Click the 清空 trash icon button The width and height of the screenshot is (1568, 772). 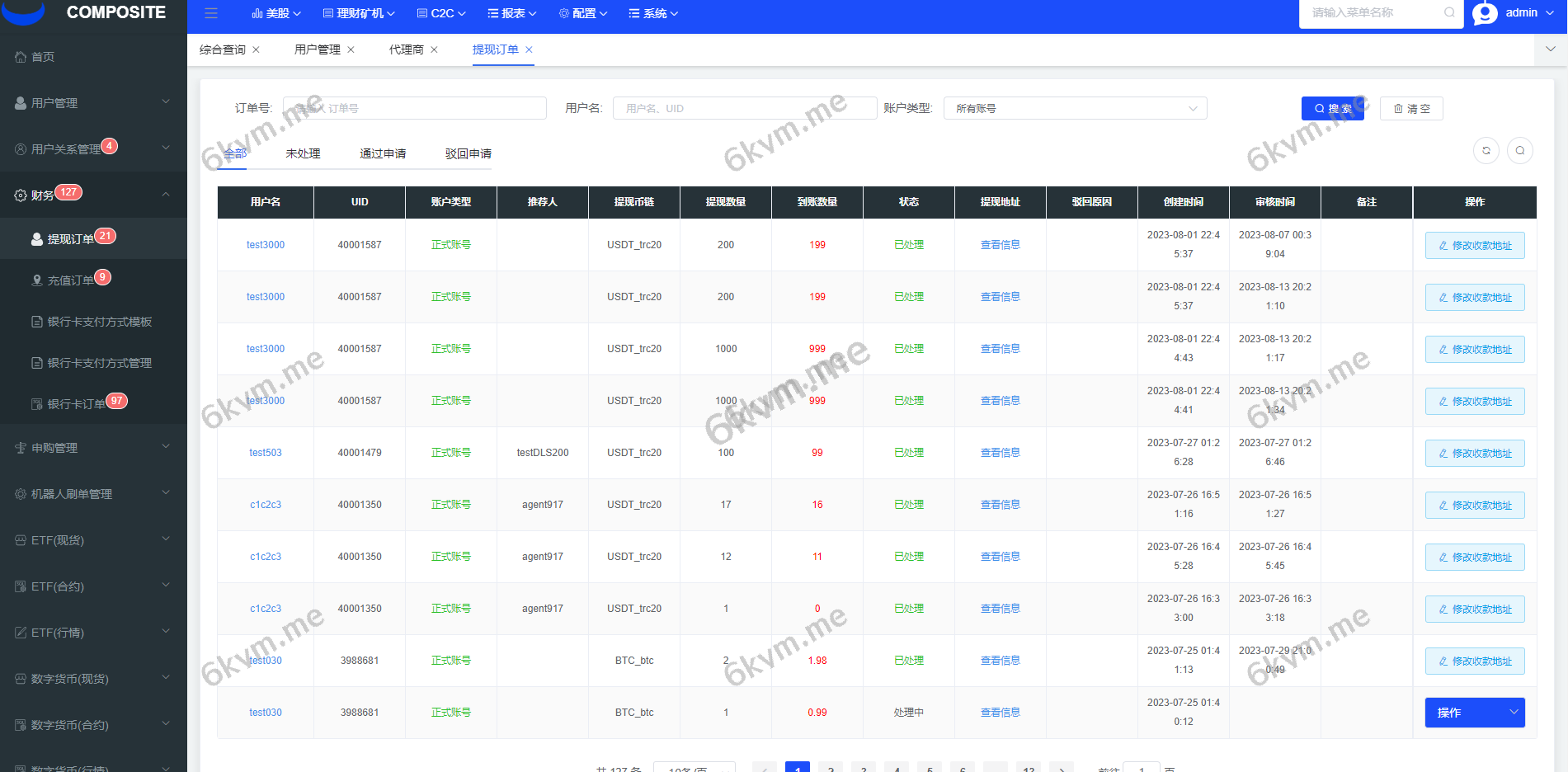1411,108
